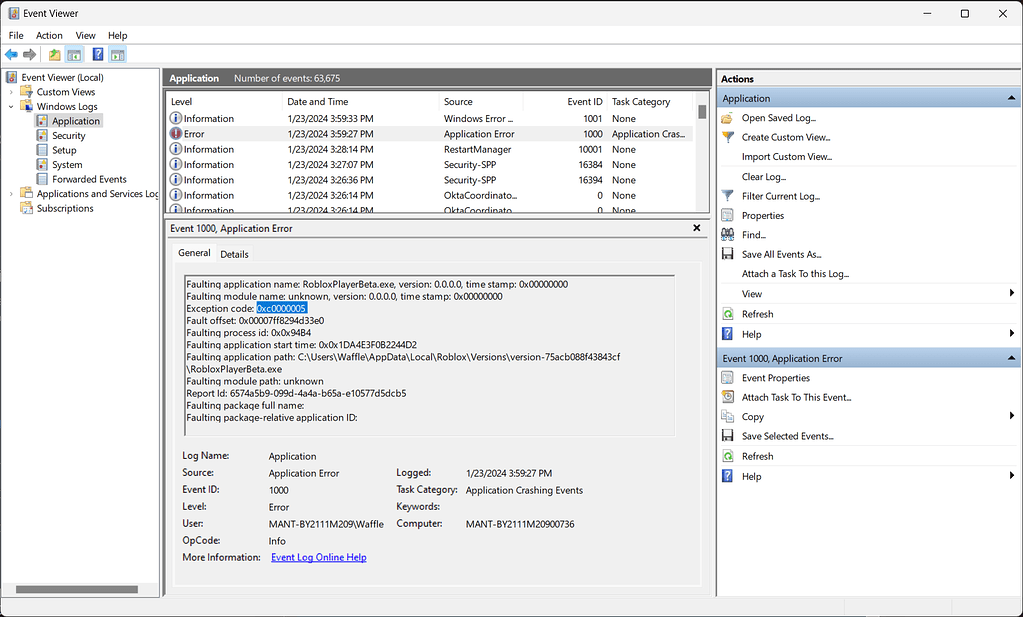Click the Help icon in the toolbar

click(97, 54)
